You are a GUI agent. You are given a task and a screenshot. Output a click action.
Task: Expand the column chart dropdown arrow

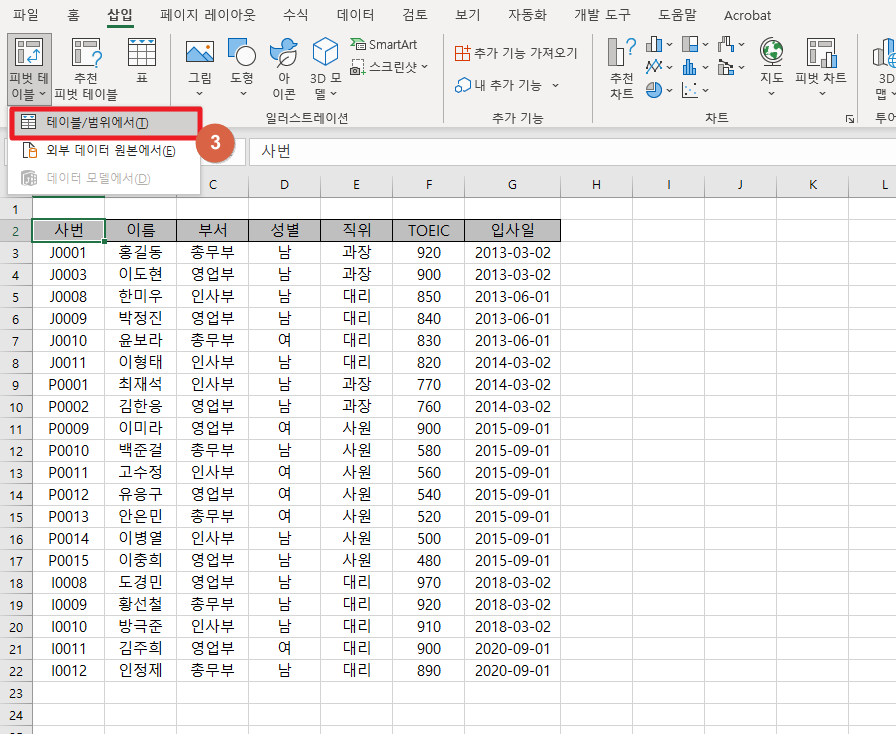click(x=669, y=45)
